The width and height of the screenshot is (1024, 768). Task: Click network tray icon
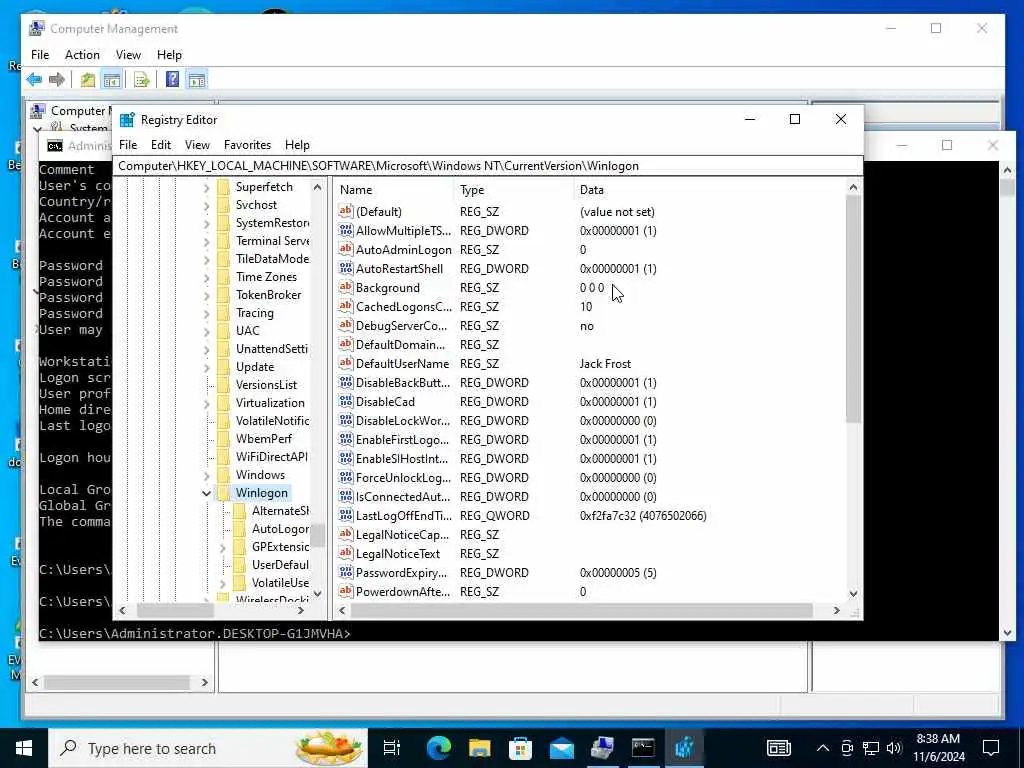[x=871, y=748]
